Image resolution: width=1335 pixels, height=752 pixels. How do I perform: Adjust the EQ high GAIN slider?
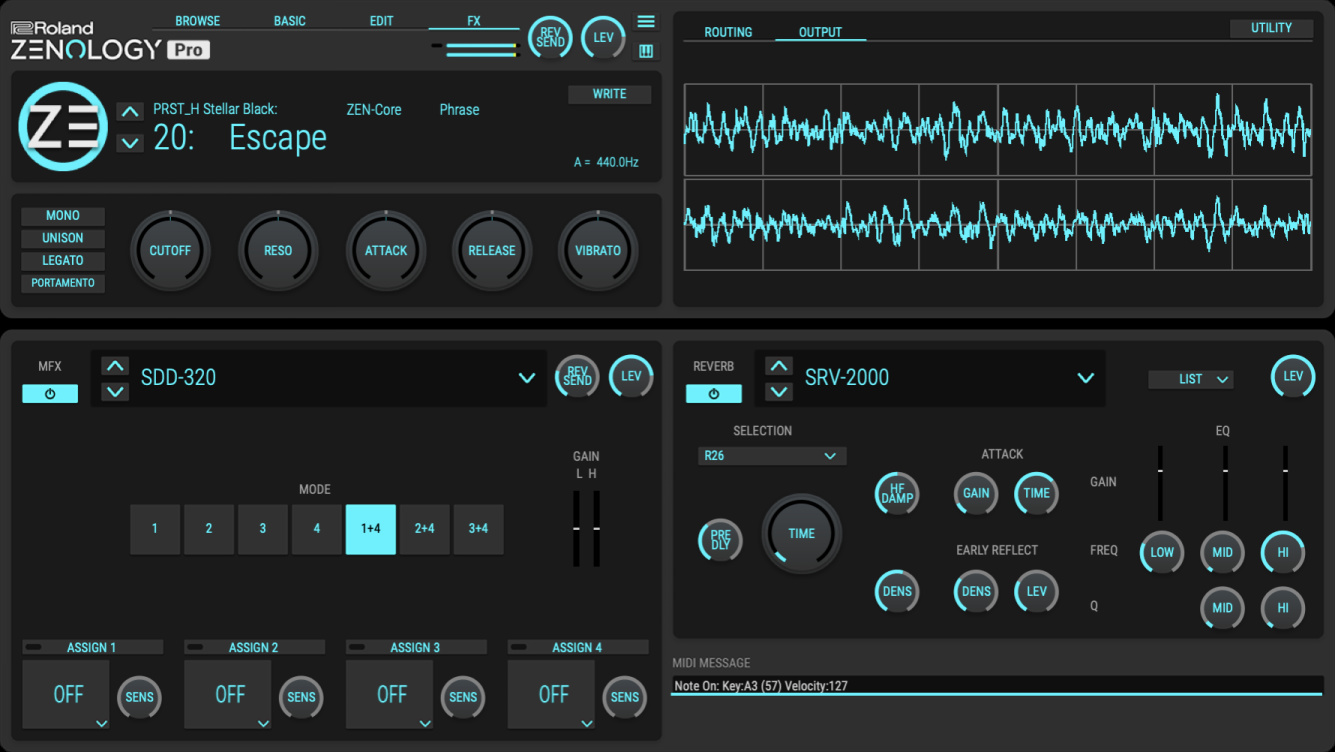tap(1285, 483)
